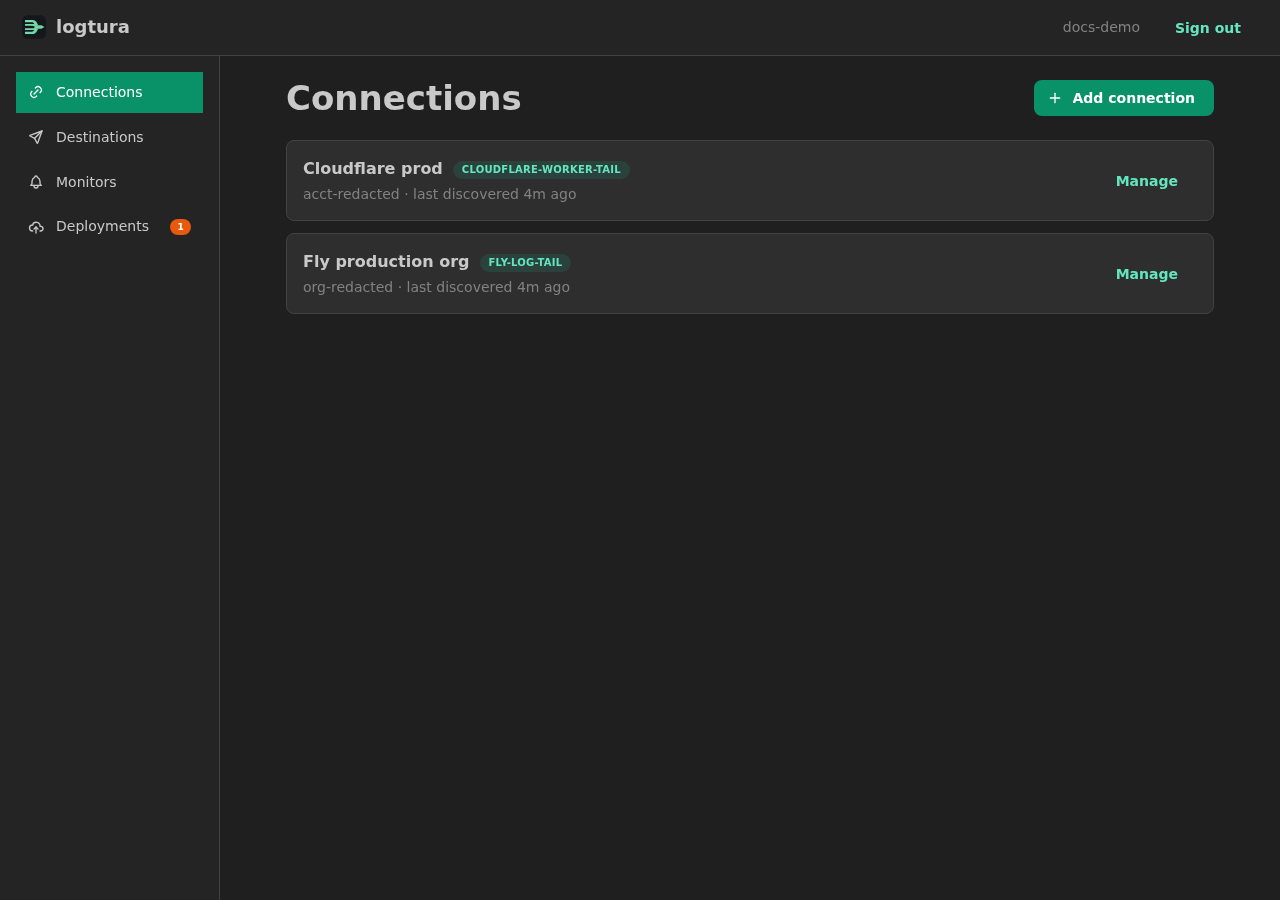The height and width of the screenshot is (900, 1280).
Task: Click the Monitors bell icon
Action: 36,182
